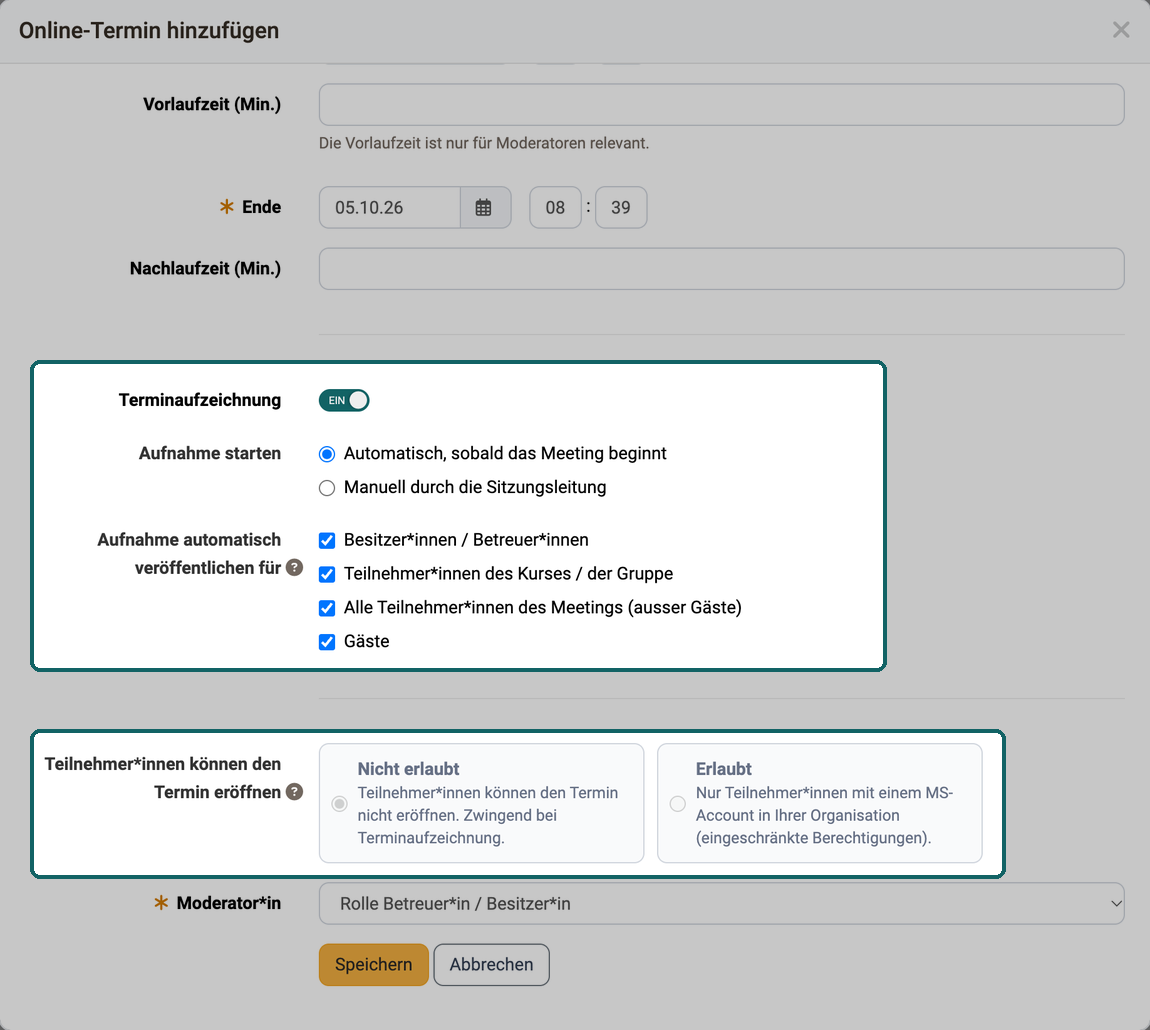Uncheck Besitzer*innen / Betreuer*innen checkbox
Screen dimensions: 1150x1030
(327, 541)
